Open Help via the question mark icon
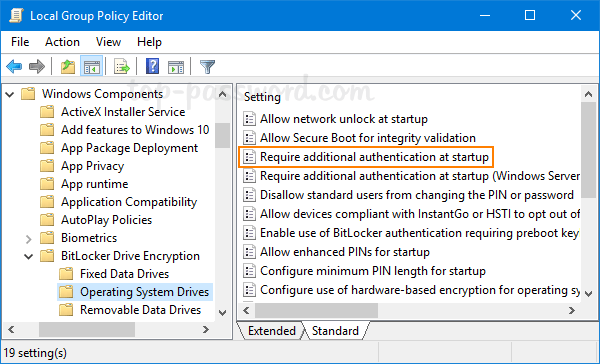The image size is (600, 364). click(152, 67)
